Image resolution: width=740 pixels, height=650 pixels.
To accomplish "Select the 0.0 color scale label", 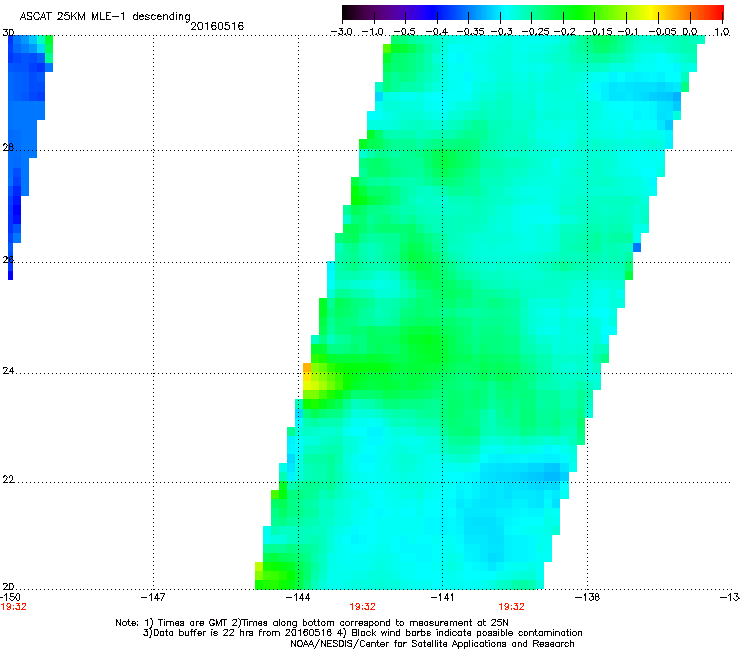I will (x=690, y=32).
